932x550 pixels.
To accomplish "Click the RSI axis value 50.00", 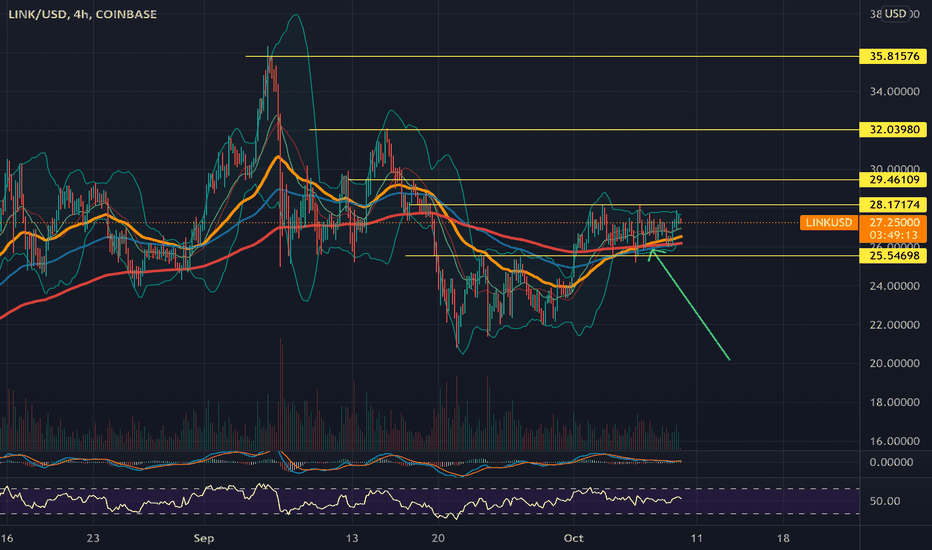I will click(884, 501).
